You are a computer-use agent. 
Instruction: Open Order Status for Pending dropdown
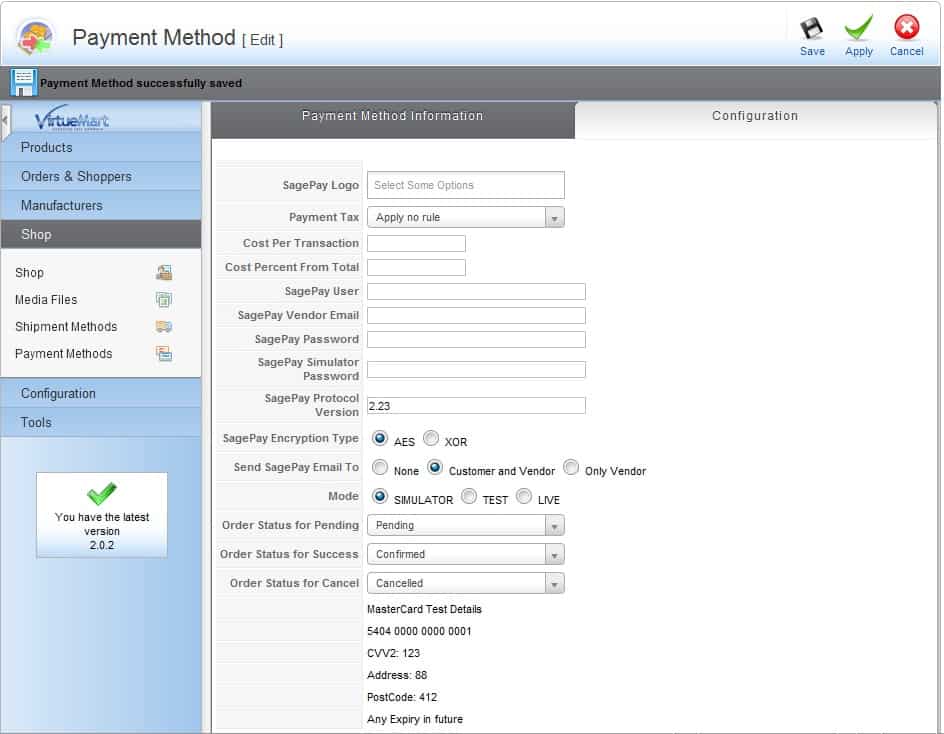(466, 525)
